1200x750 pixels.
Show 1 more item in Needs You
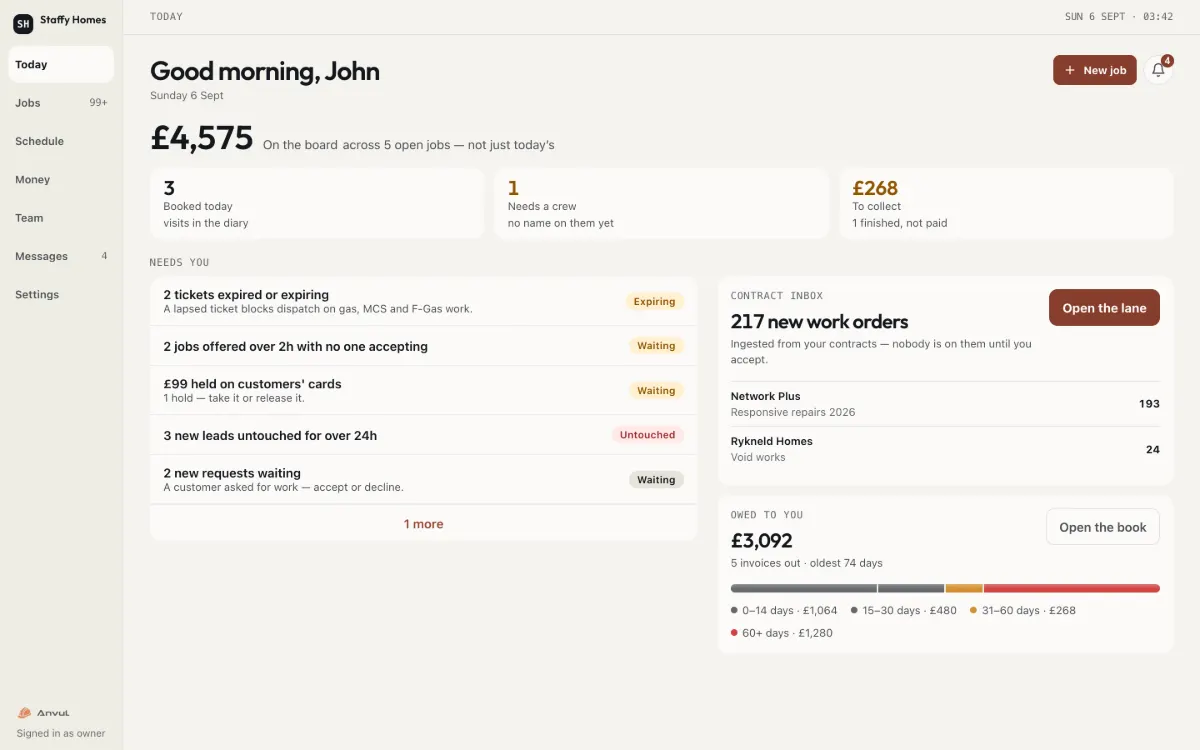coord(423,524)
